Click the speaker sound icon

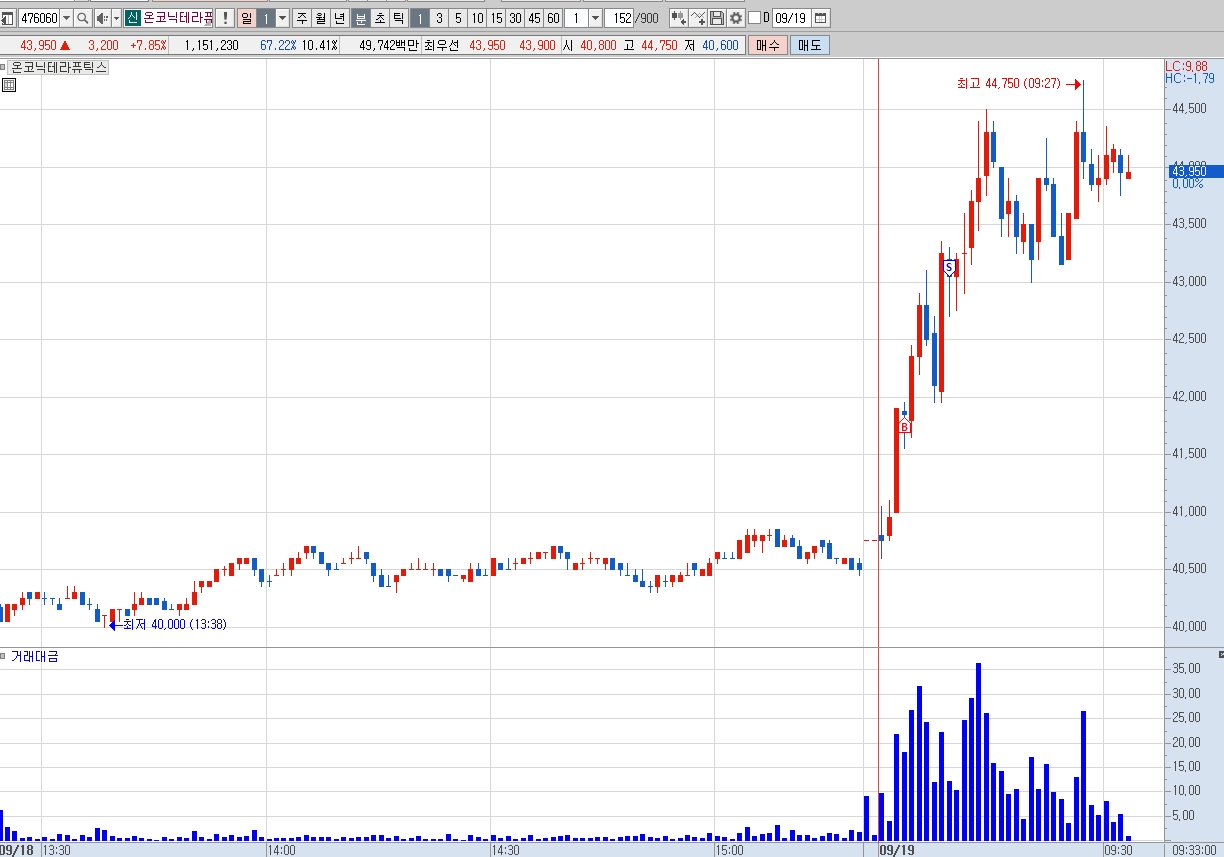pyautogui.click(x=101, y=18)
